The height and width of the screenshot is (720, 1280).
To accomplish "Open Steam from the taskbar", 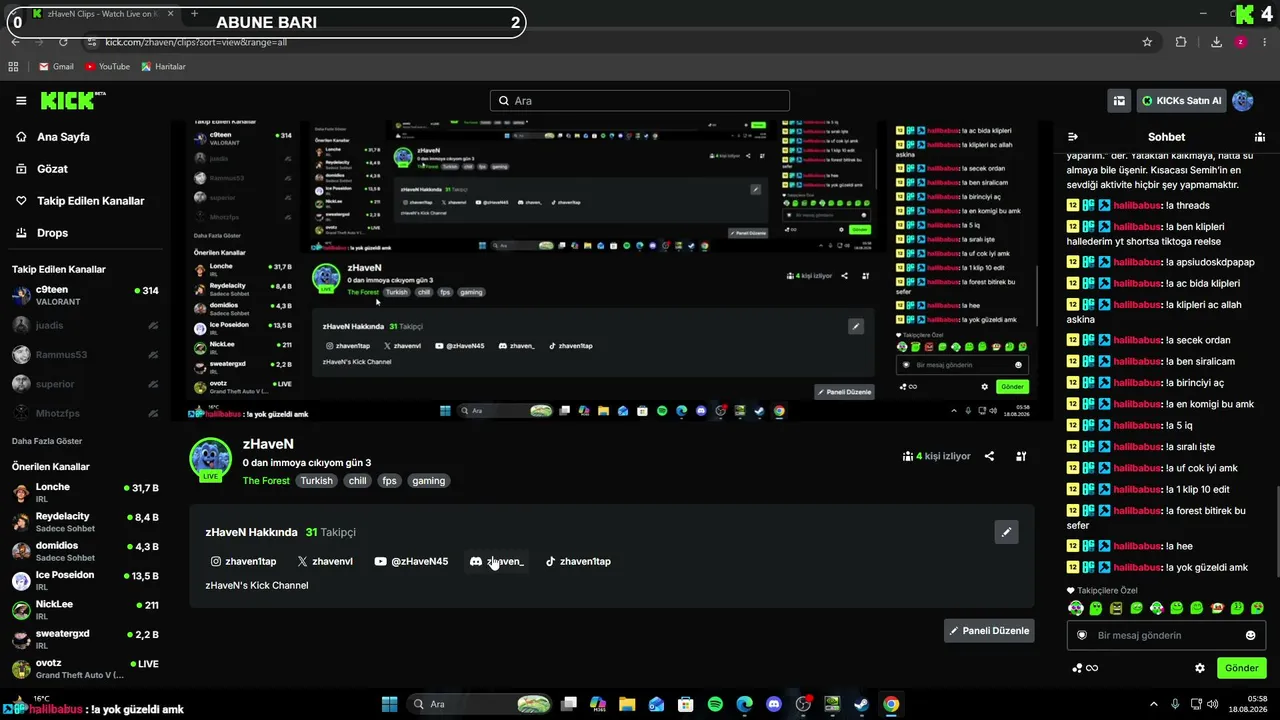I will tap(861, 704).
